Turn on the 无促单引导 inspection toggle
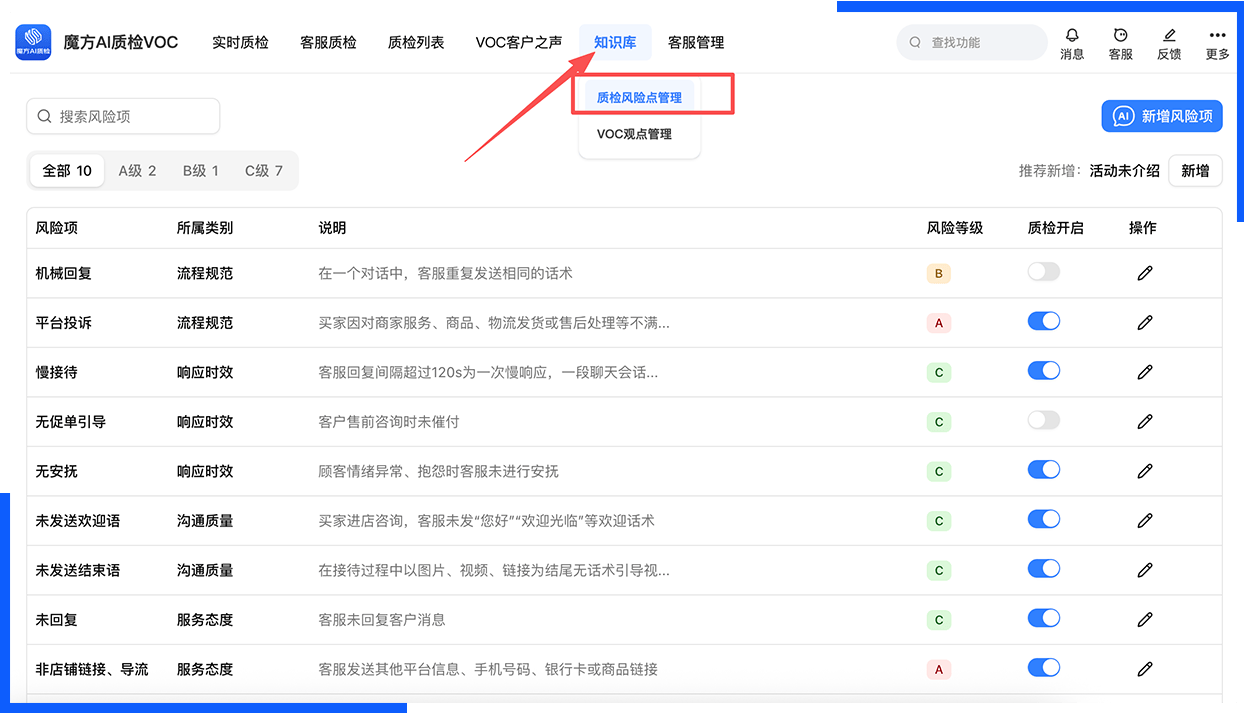 click(x=1043, y=420)
